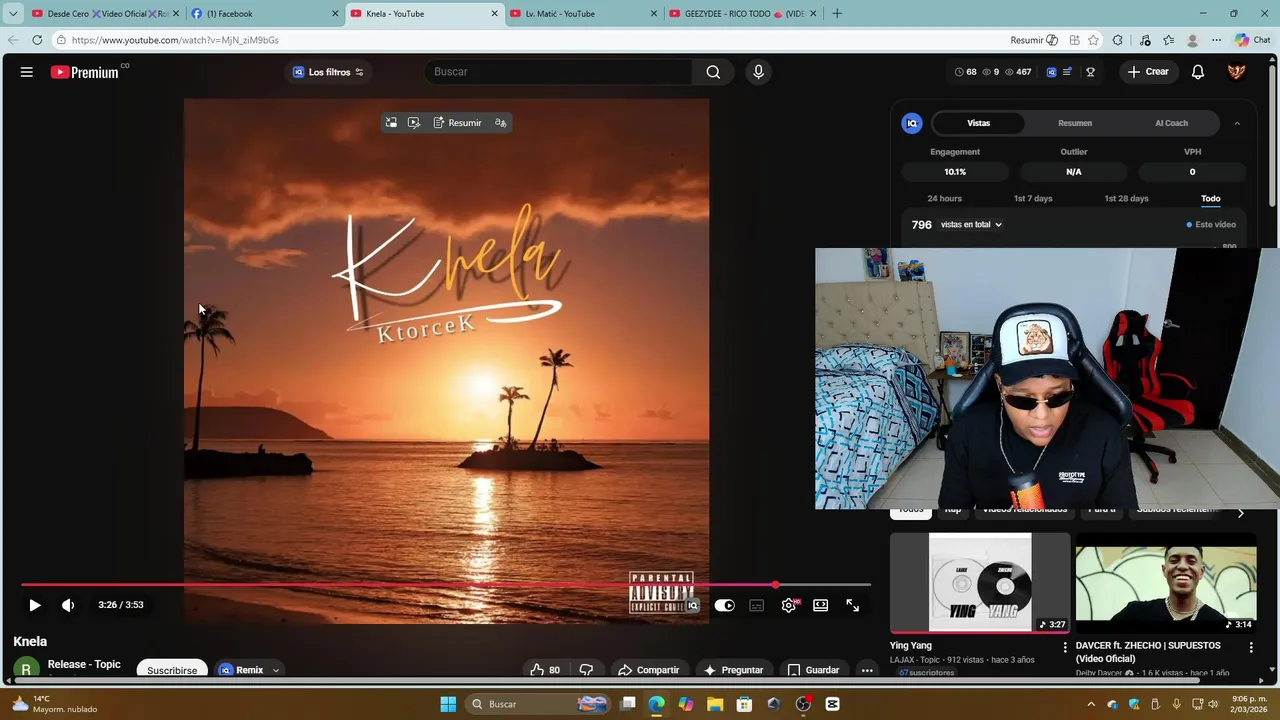Enter full screen mode
Viewport: 1280px width, 720px height.
click(853, 605)
